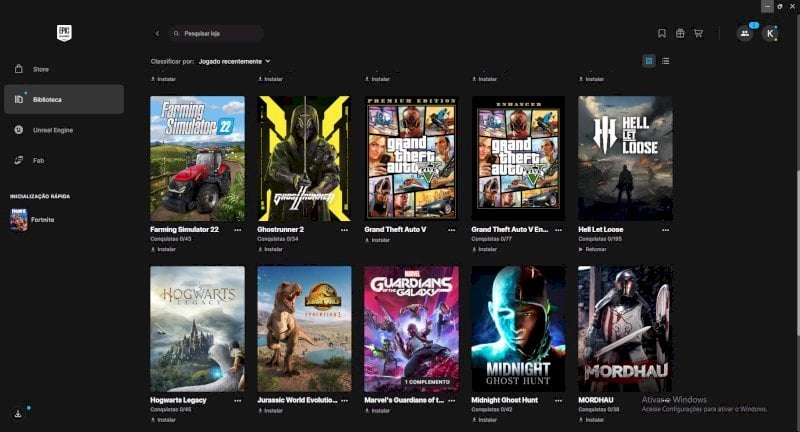Screen dimensions: 800x432
Task: Open Hogwarts Legacy cover art
Action: tap(197, 329)
